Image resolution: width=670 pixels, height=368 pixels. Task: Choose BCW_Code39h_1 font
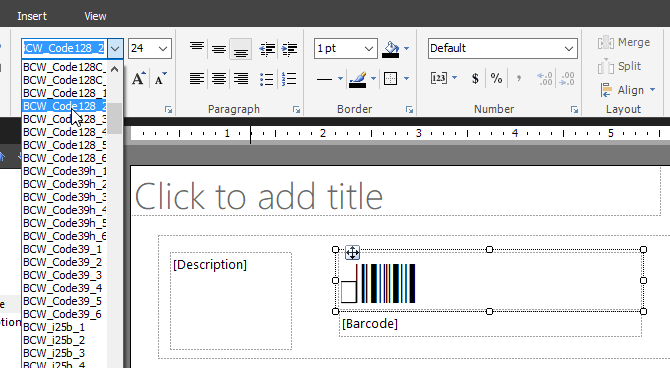click(x=64, y=171)
